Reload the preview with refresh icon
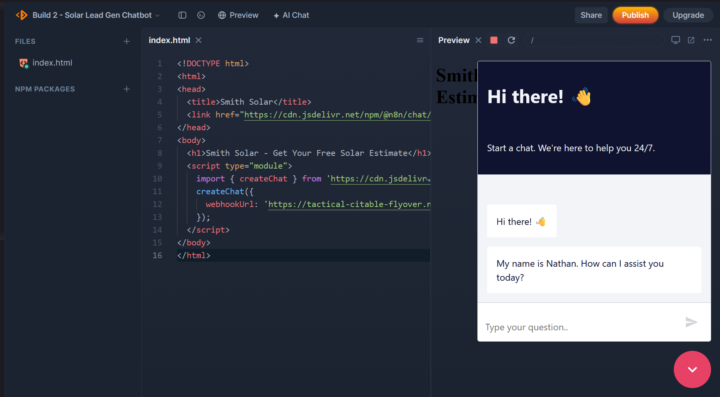Screen dimensions: 720x397 click(x=511, y=40)
